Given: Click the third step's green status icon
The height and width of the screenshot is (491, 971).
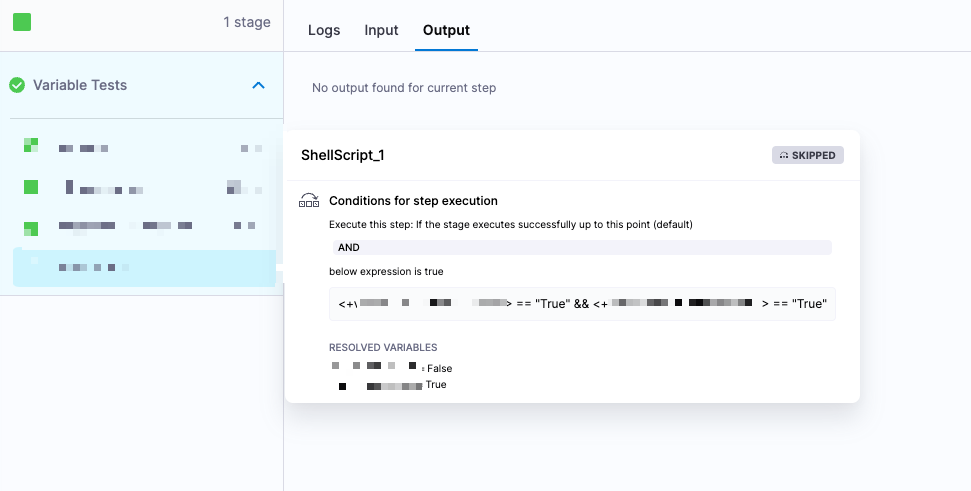Looking at the screenshot, I should [31, 227].
